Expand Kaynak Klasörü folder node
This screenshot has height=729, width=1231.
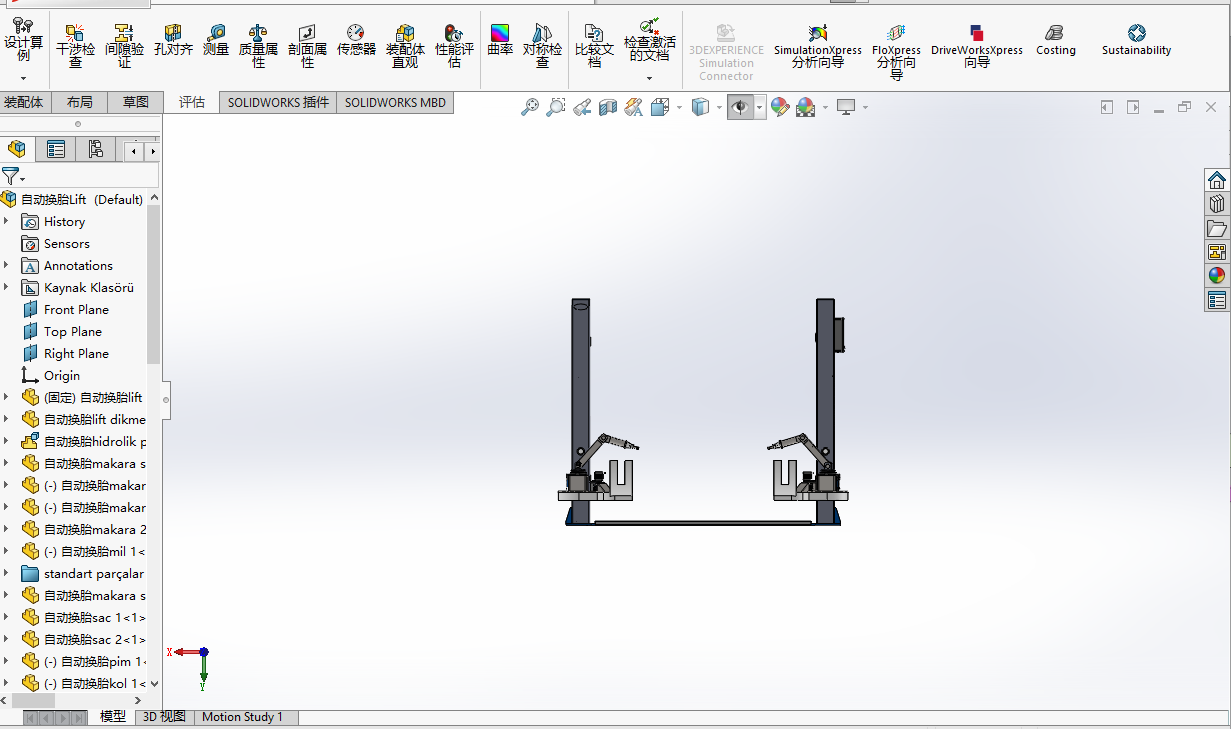coord(6,287)
